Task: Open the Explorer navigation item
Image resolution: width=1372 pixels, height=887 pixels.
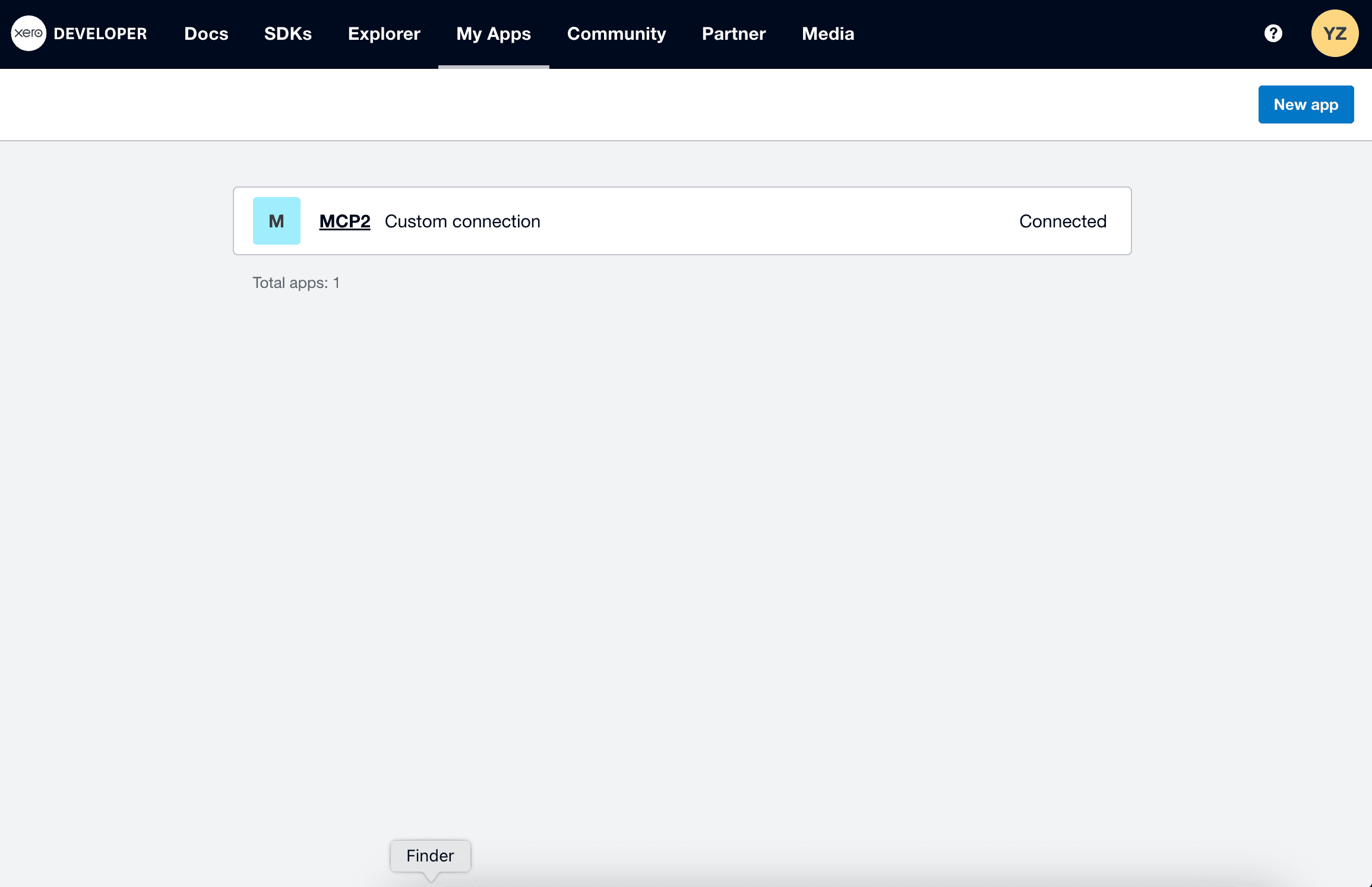Action: [384, 34]
